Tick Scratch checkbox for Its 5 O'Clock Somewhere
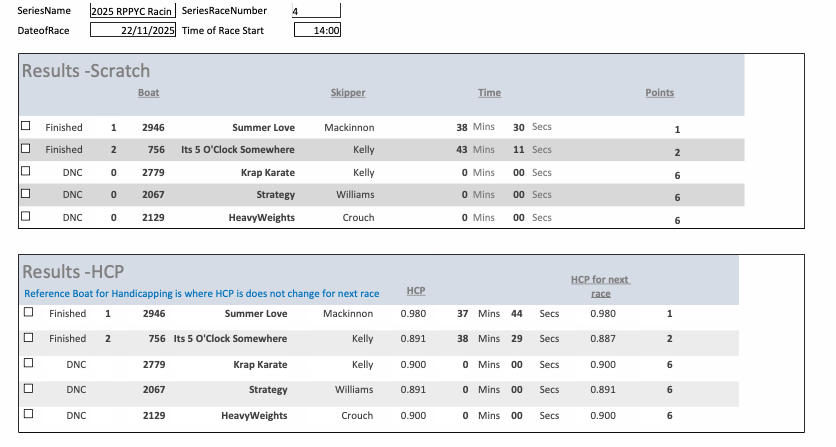 (x=26, y=149)
